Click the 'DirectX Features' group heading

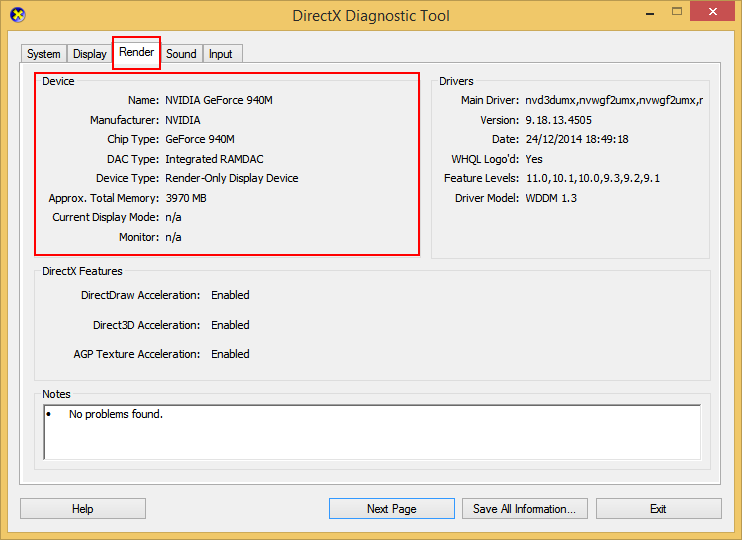click(x=82, y=271)
